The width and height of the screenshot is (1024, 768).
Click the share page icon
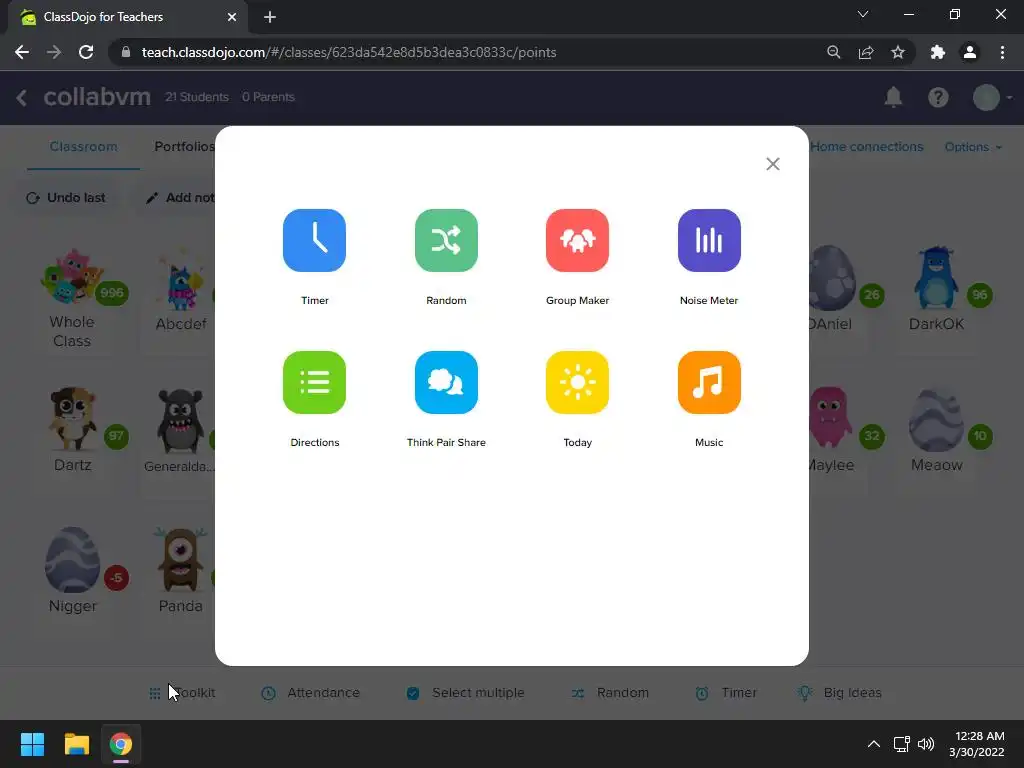[866, 52]
